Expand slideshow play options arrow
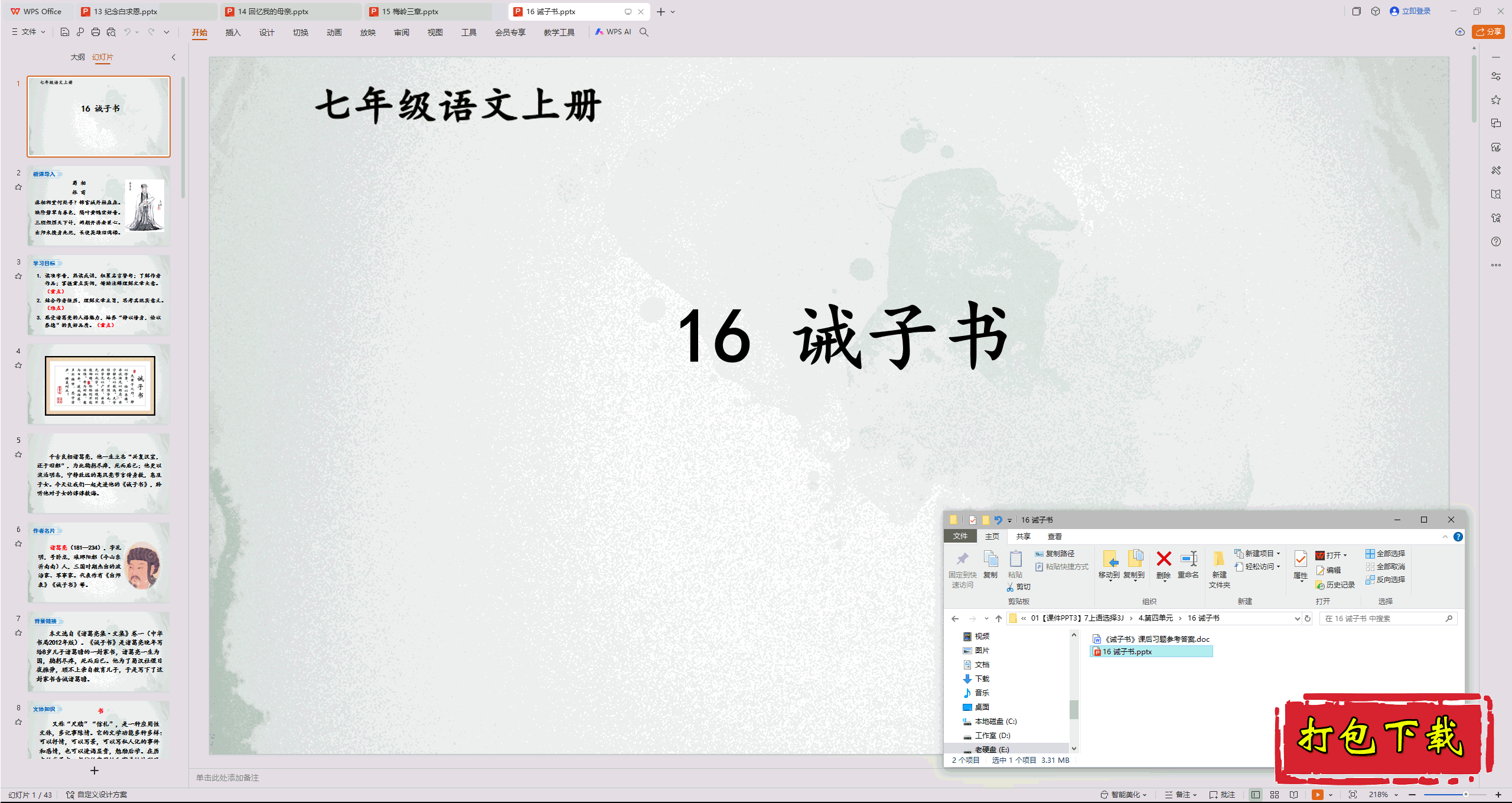The width and height of the screenshot is (1512, 803). tap(1331, 795)
